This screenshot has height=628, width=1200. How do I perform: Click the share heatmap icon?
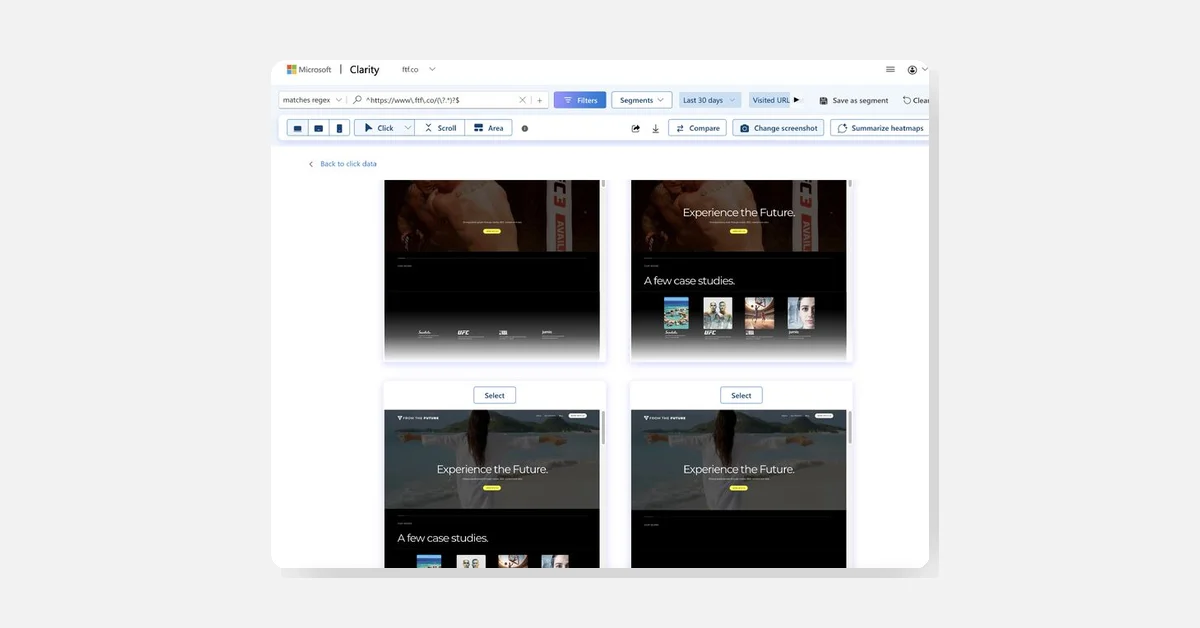tap(636, 128)
